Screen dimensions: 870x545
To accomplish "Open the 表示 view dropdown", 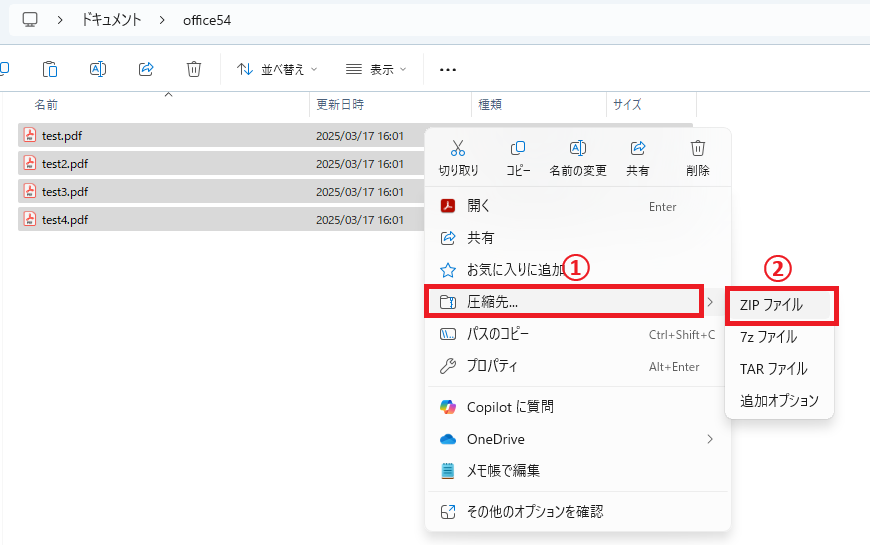I will pyautogui.click(x=376, y=69).
